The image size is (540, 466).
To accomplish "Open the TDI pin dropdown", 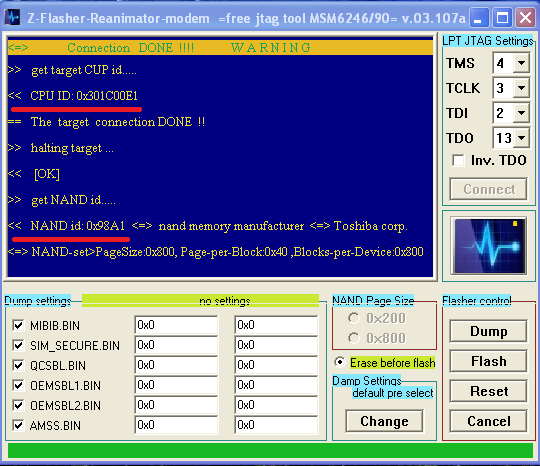I will (x=521, y=113).
